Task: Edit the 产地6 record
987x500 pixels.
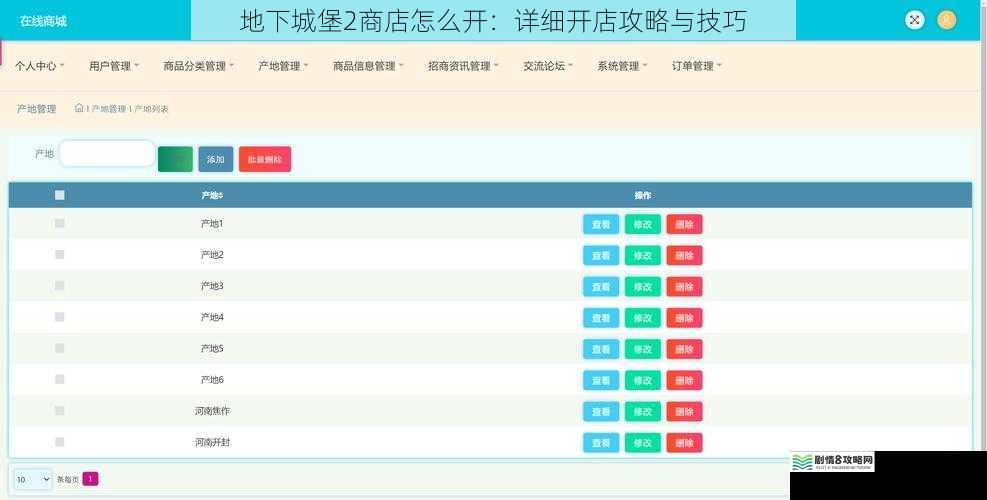Action: pos(643,380)
